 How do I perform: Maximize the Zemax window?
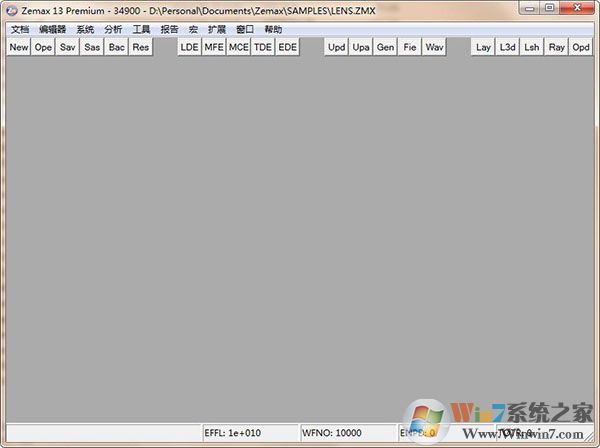pyautogui.click(x=550, y=8)
